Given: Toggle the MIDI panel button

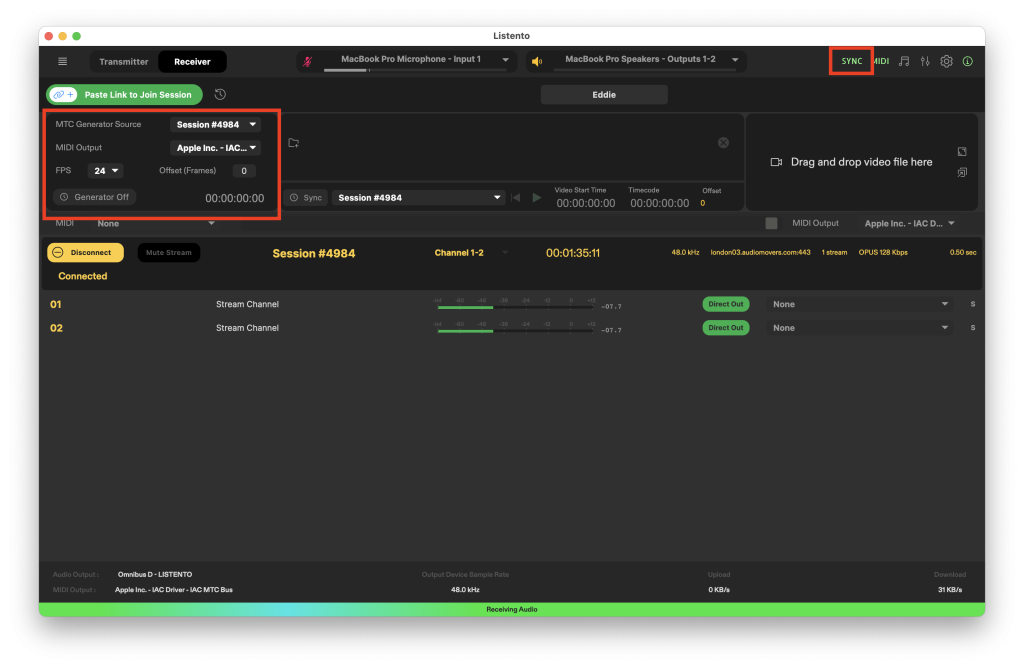Looking at the screenshot, I should (881, 61).
